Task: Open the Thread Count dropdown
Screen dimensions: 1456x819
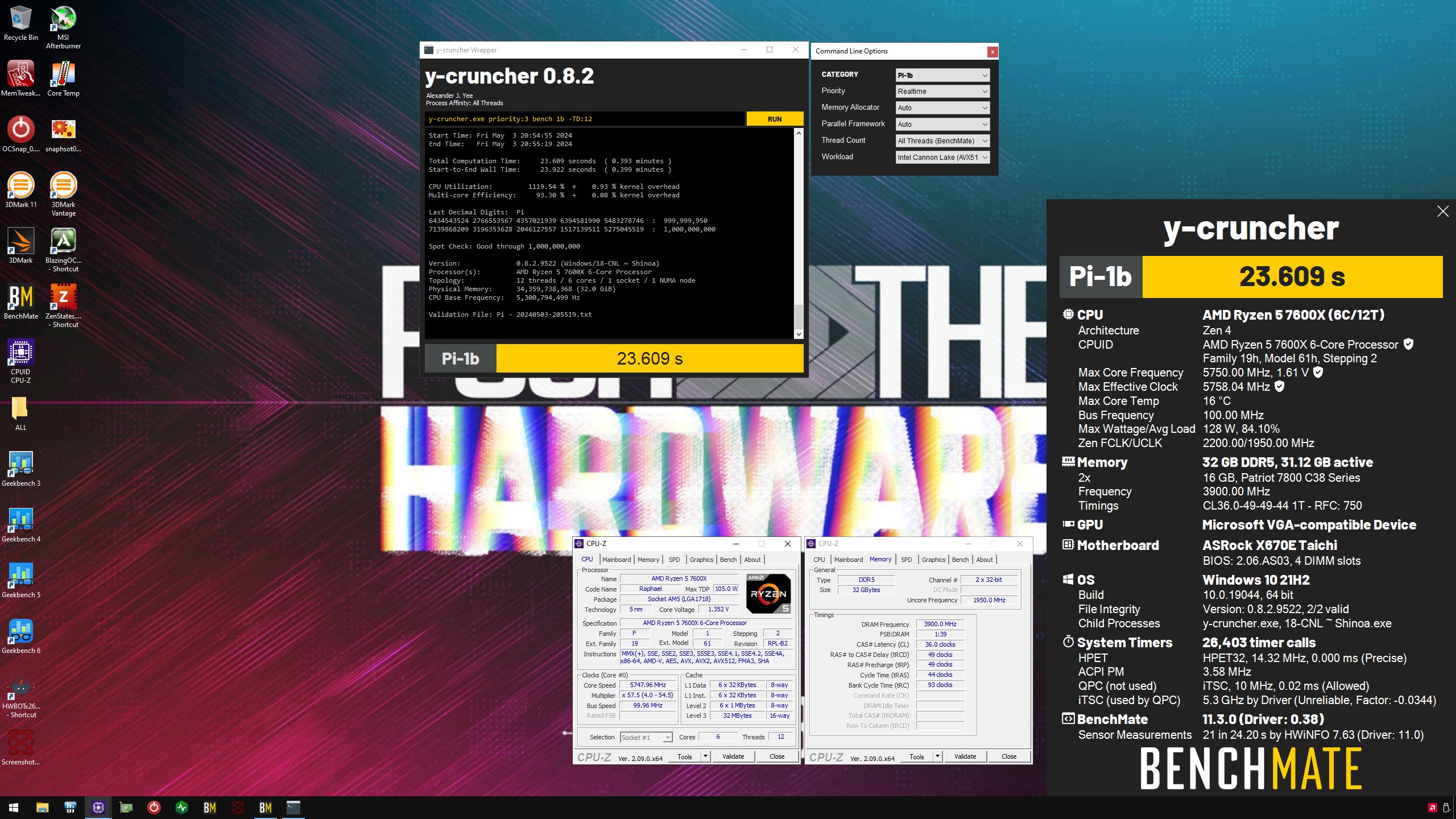Action: click(x=942, y=141)
